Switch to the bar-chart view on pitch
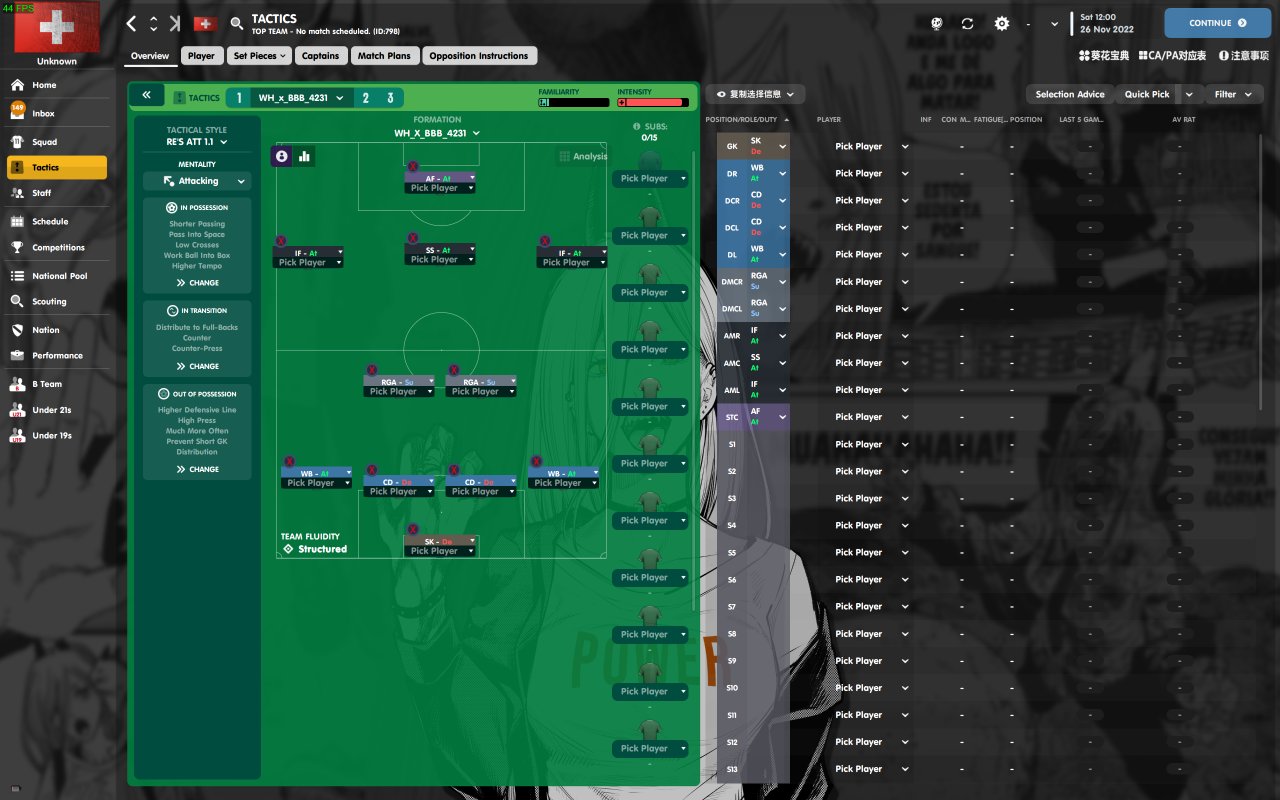The image size is (1280, 800). (304, 156)
